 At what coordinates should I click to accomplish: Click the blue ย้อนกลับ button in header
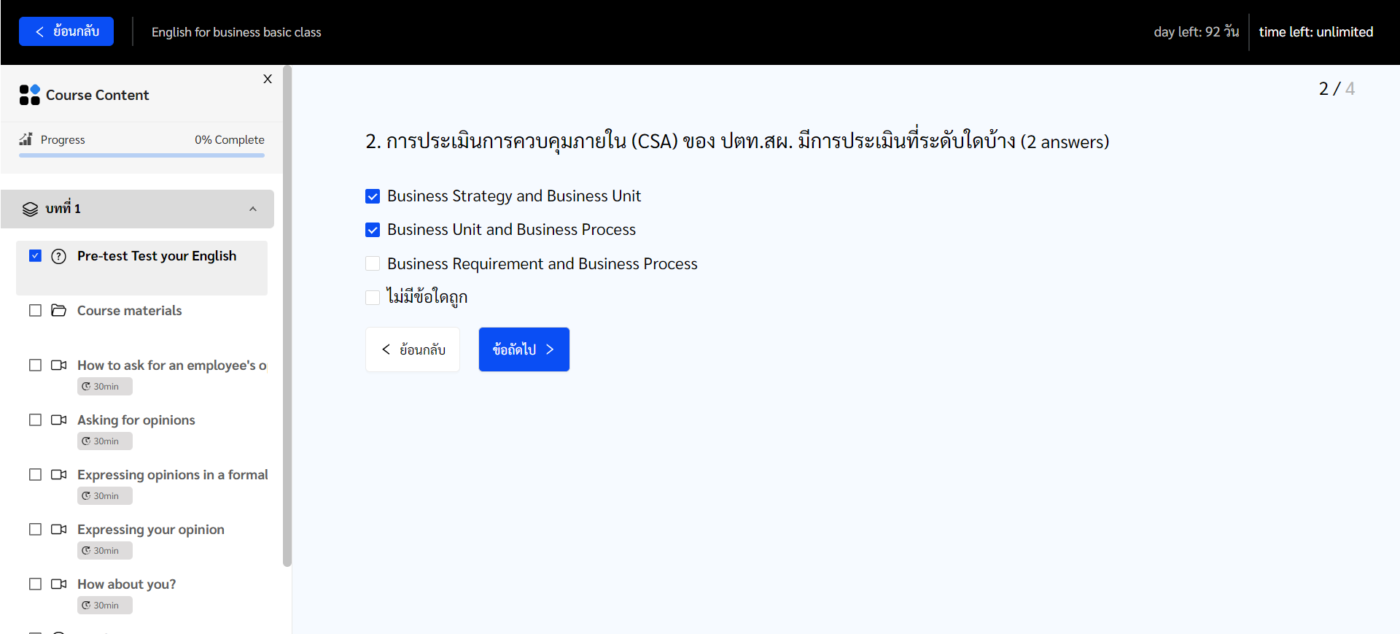[x=66, y=32]
